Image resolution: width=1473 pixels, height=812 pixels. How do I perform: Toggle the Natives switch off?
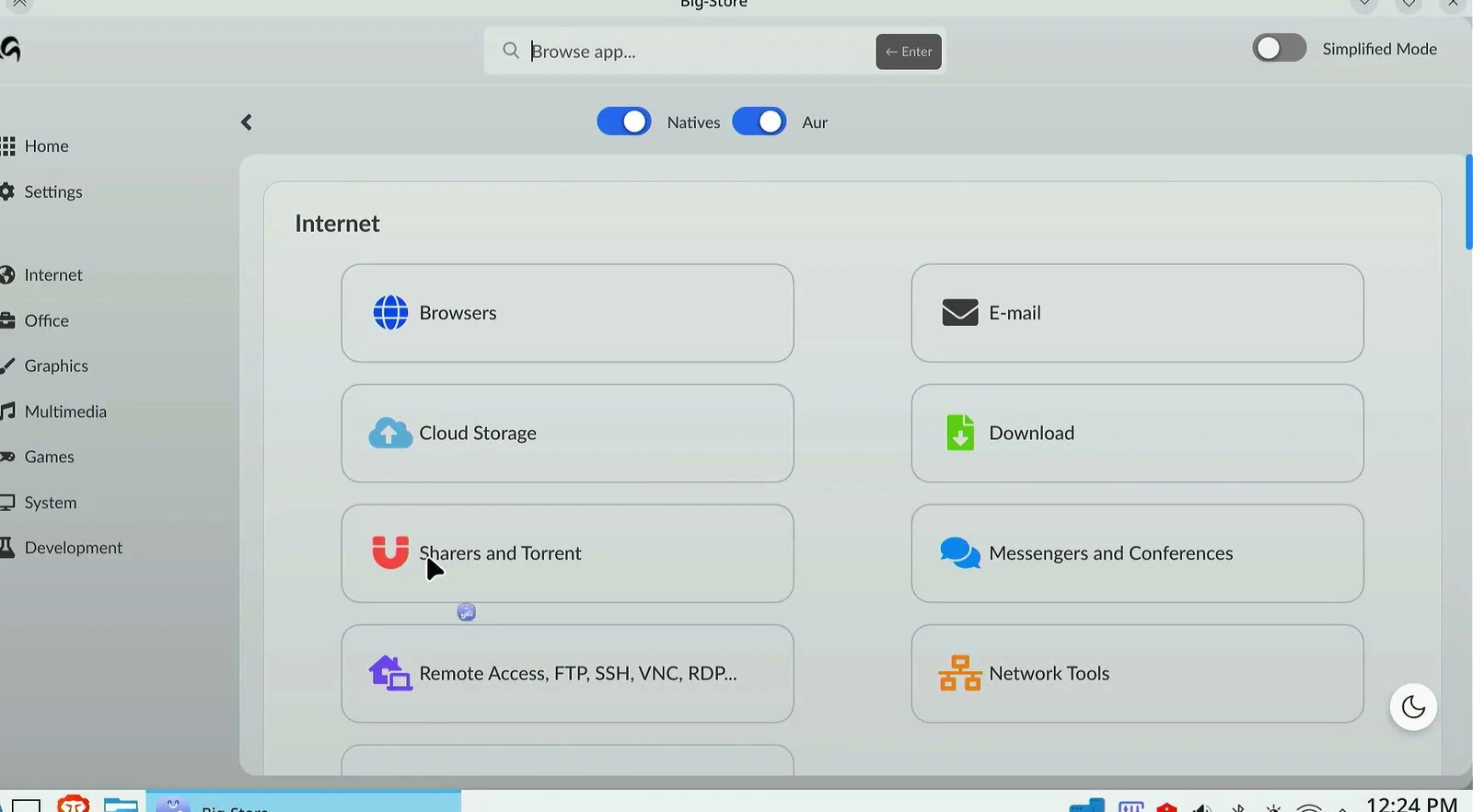[623, 122]
